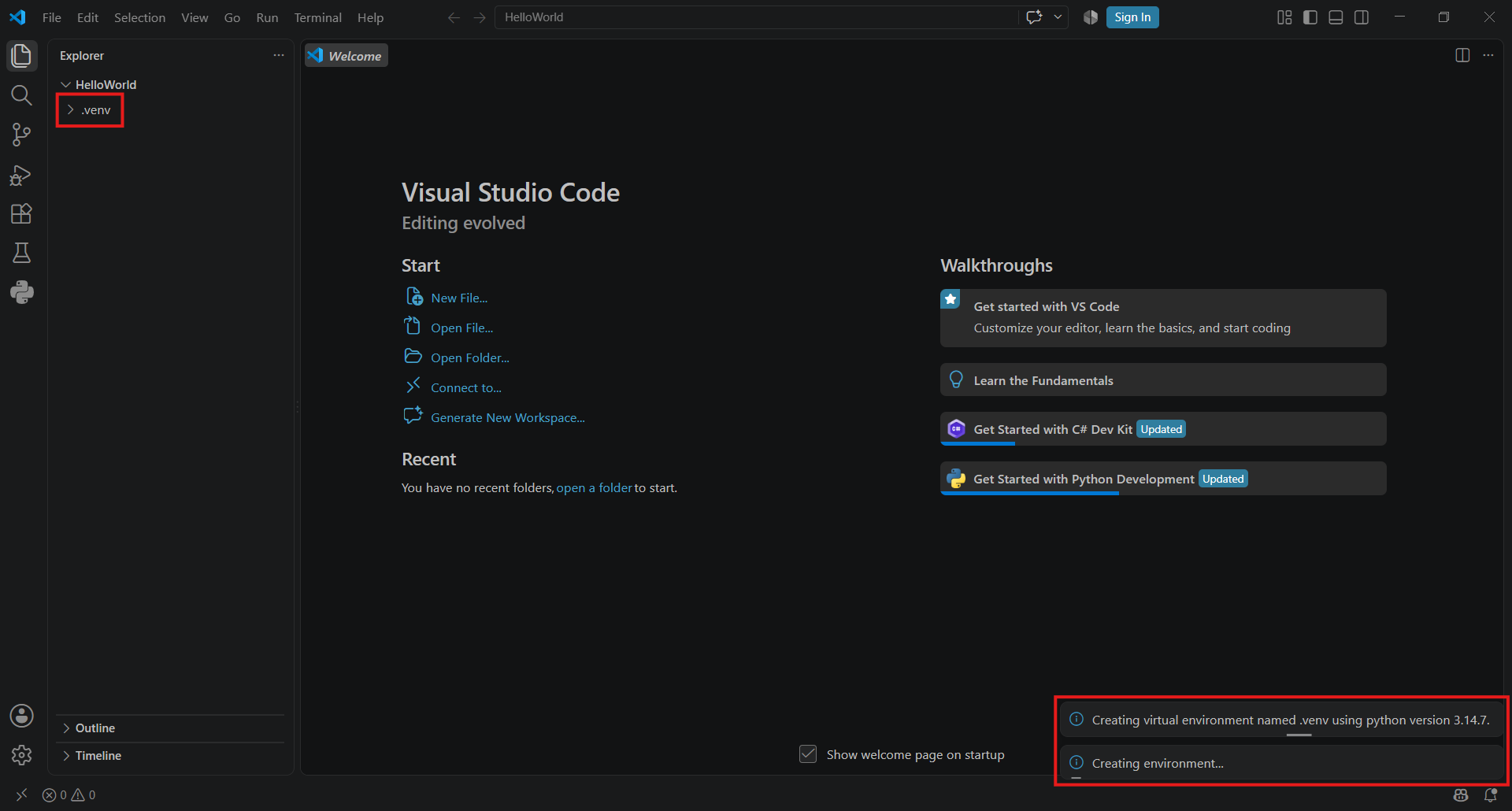Viewport: 1512px width, 811px height.
Task: Click Generate New Workspace... link
Action: click(508, 417)
